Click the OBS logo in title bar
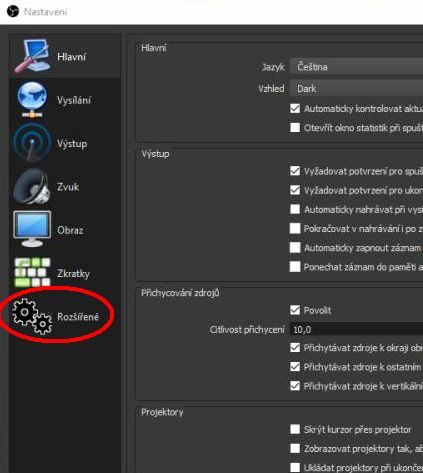 point(12,12)
